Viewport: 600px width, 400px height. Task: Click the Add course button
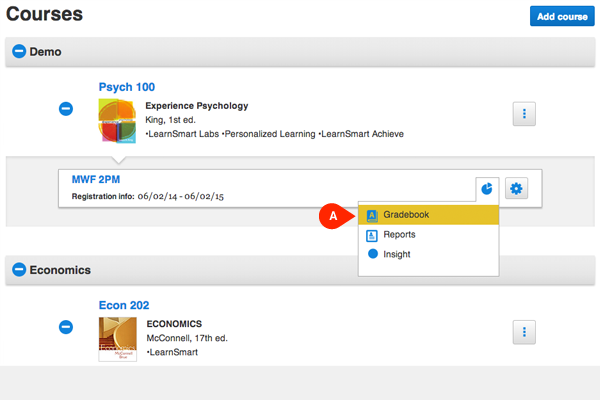560,17
